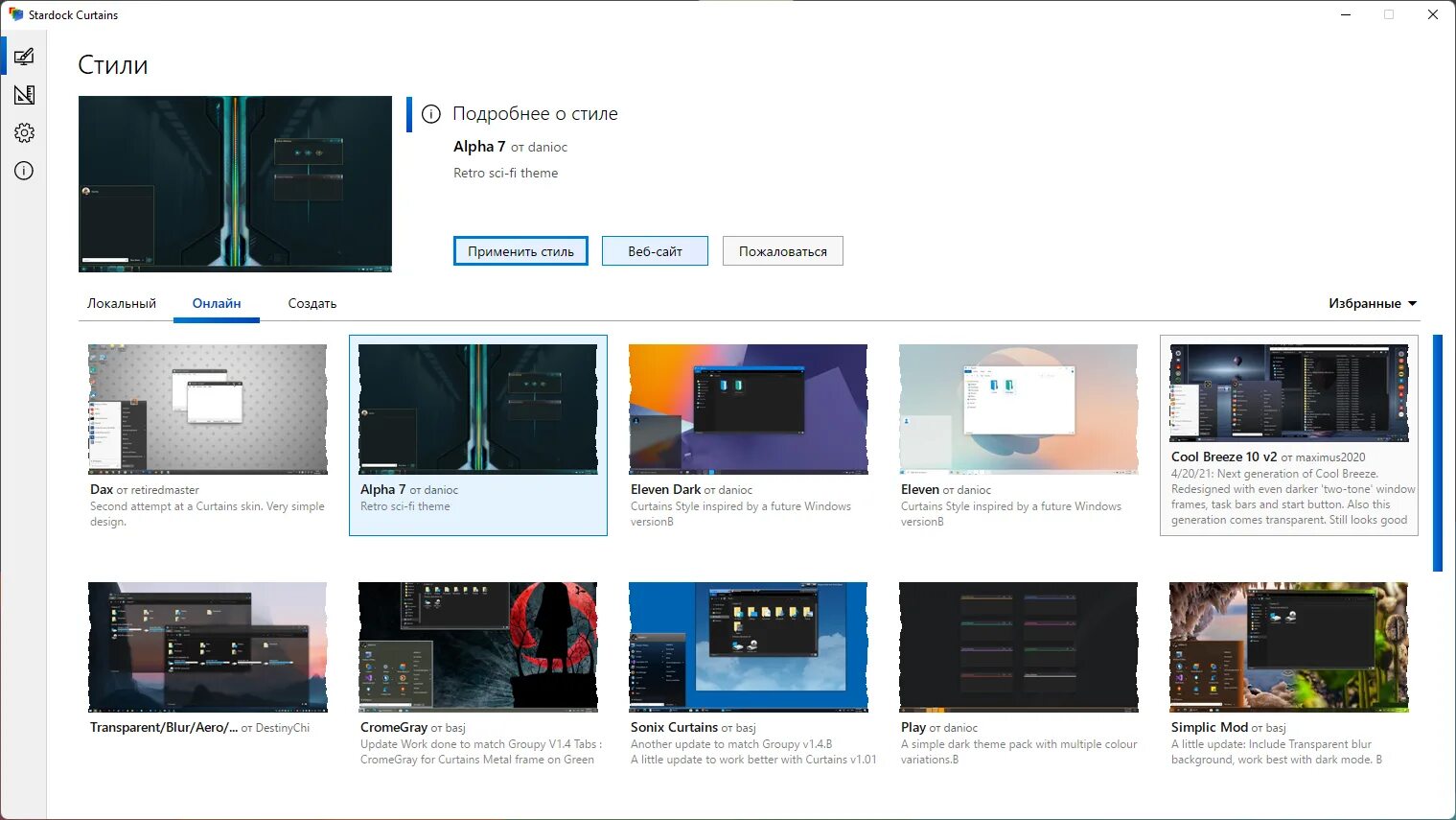Click the large Alpha 7 preview image
Image resolution: width=1456 pixels, height=820 pixels.
(x=235, y=184)
